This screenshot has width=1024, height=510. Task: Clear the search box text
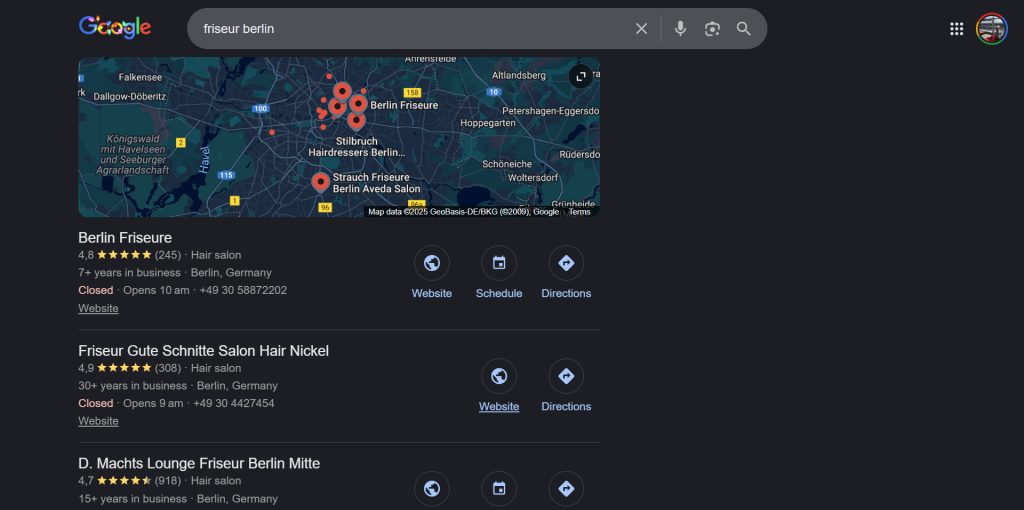[641, 29]
